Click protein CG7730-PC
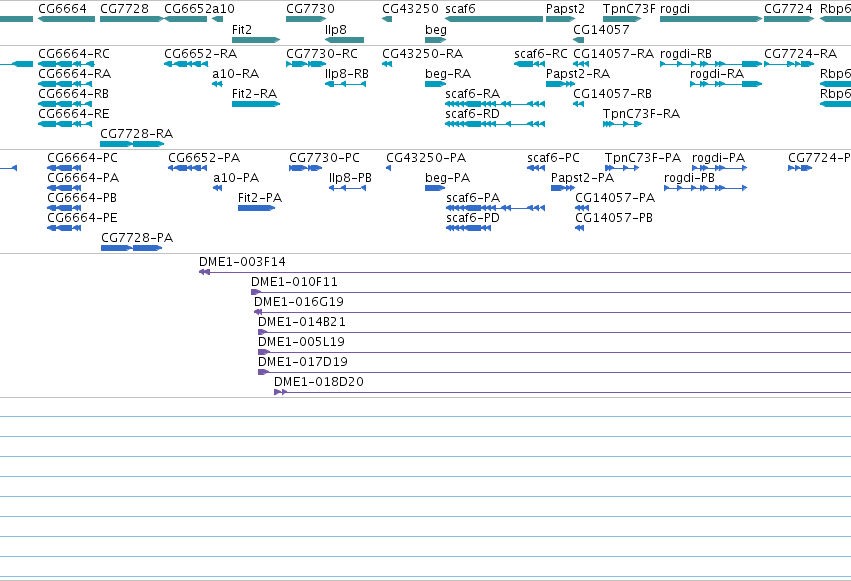 click(306, 168)
